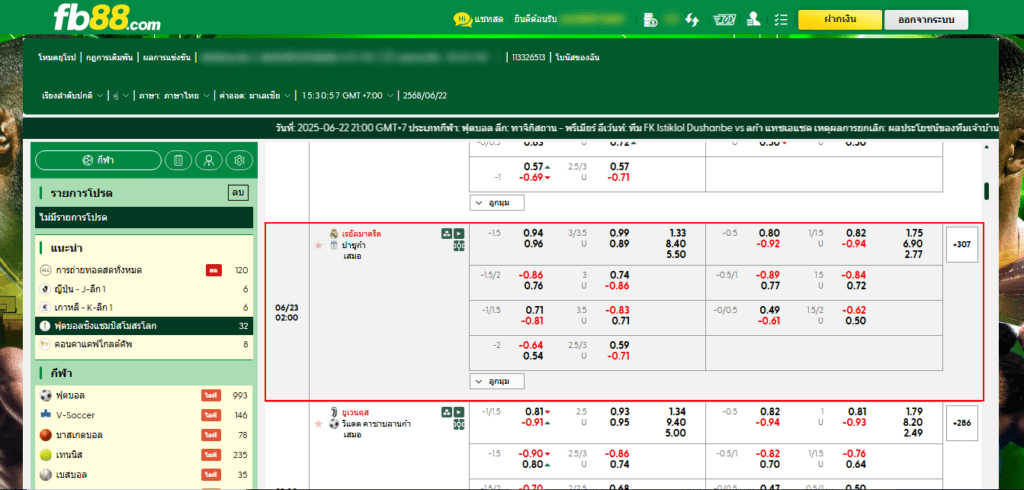Click draw 1X2 odds 5.50
Screen dimensions: 1024x490
[678, 255]
